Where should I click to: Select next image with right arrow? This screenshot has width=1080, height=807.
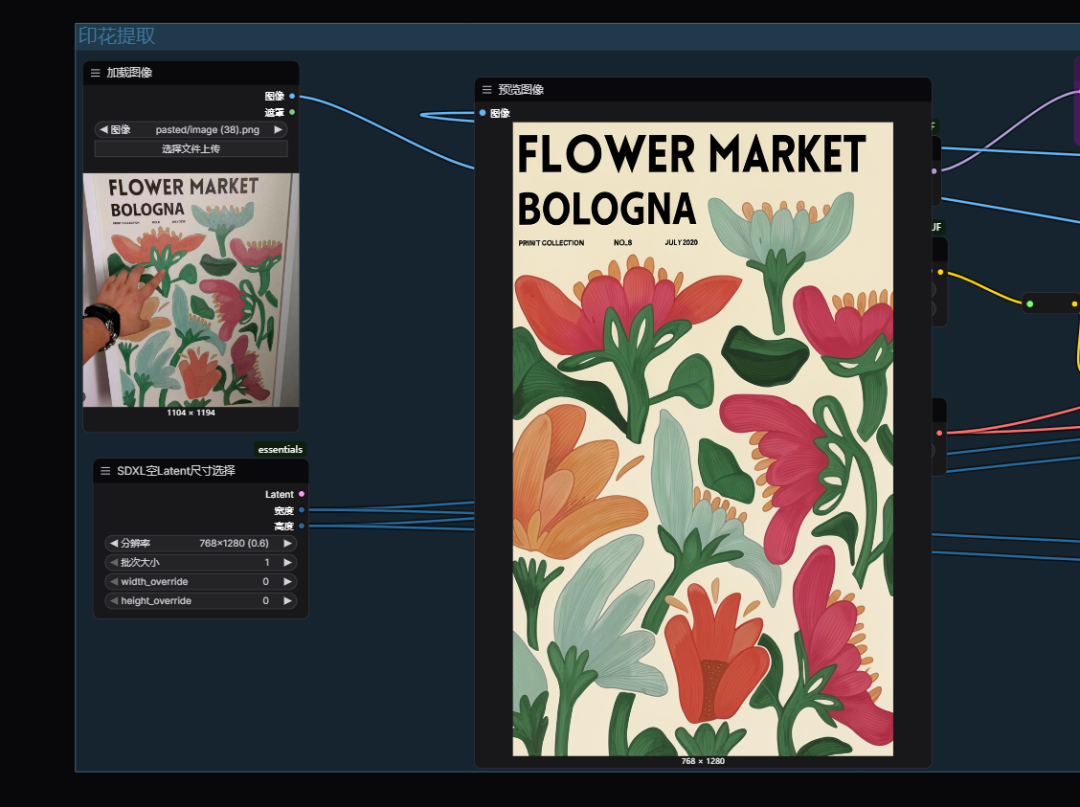[x=278, y=129]
